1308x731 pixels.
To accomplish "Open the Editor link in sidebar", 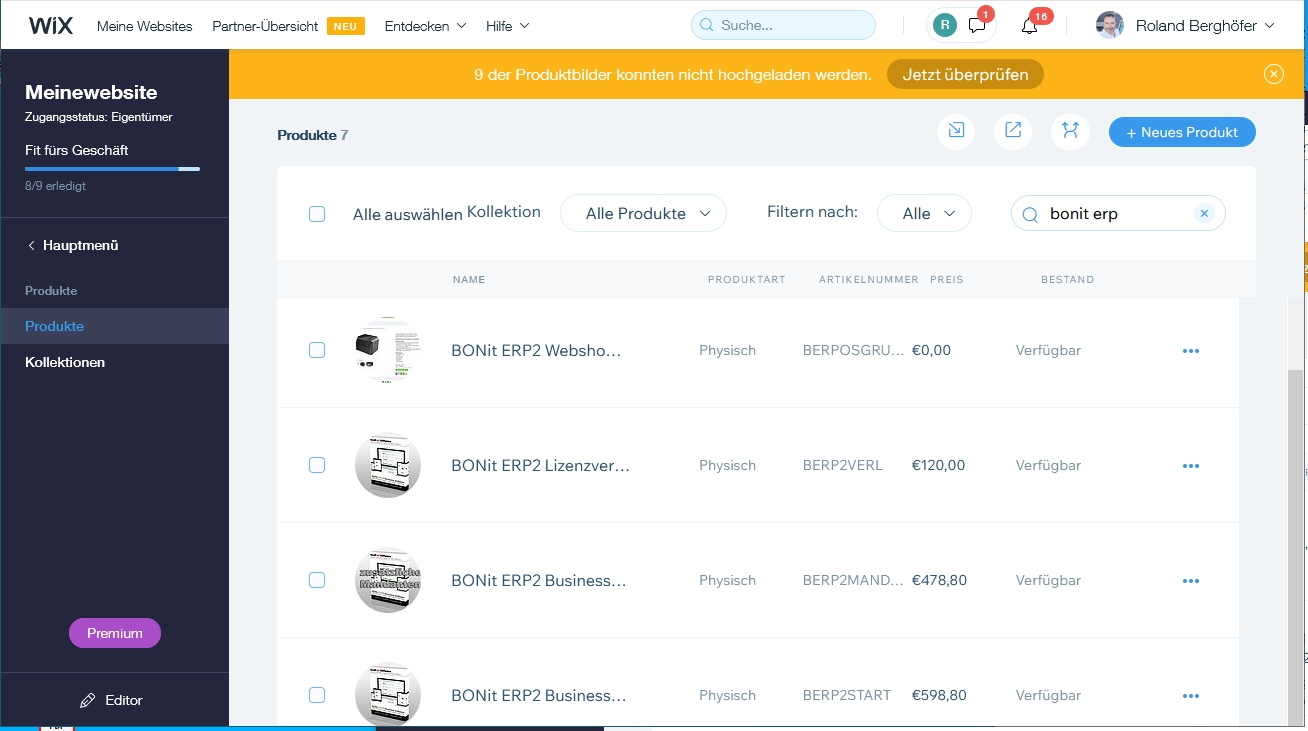I will click(x=124, y=700).
